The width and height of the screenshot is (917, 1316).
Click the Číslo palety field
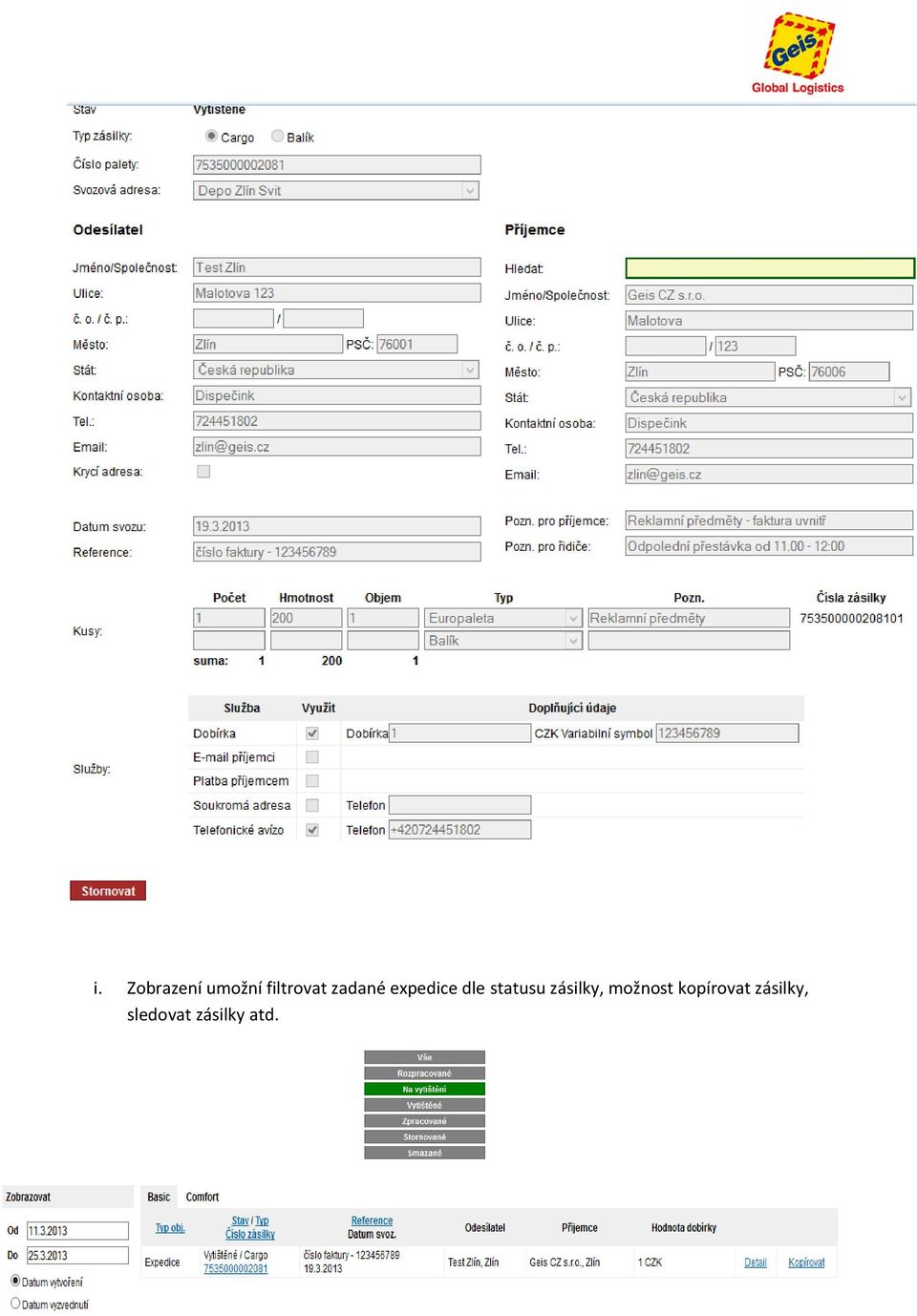[336, 165]
